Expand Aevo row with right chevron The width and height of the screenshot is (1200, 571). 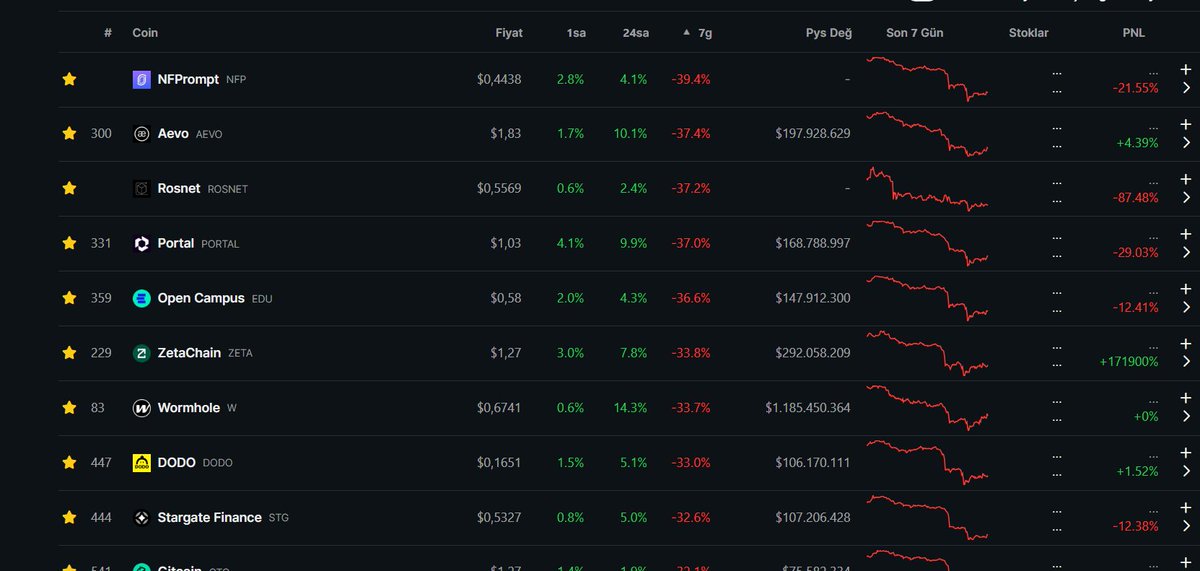pos(1186,143)
